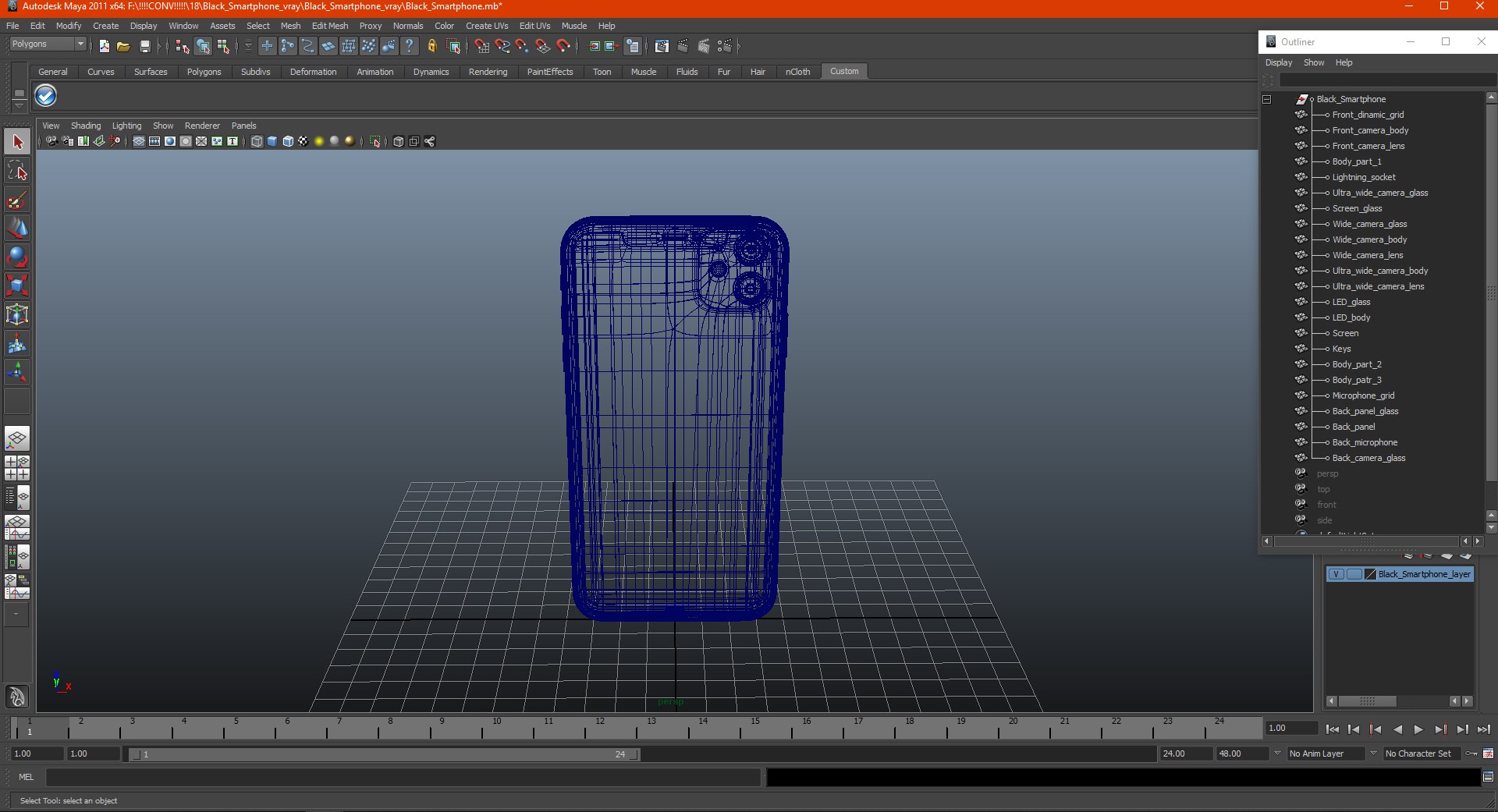
Task: Click the Rotate tool icon
Action: (x=17, y=257)
